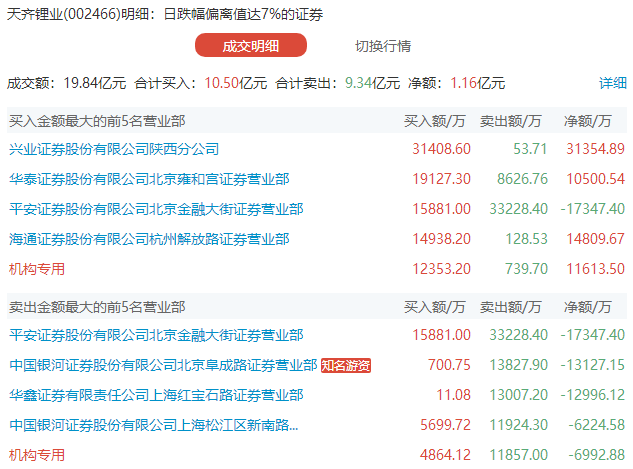Open 中国银河证券北京阜成路证券营业部 link
633x469 pixels.
pos(163,365)
